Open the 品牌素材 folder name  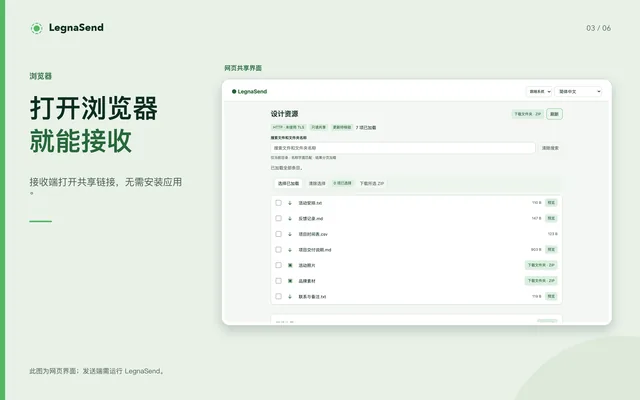point(307,281)
